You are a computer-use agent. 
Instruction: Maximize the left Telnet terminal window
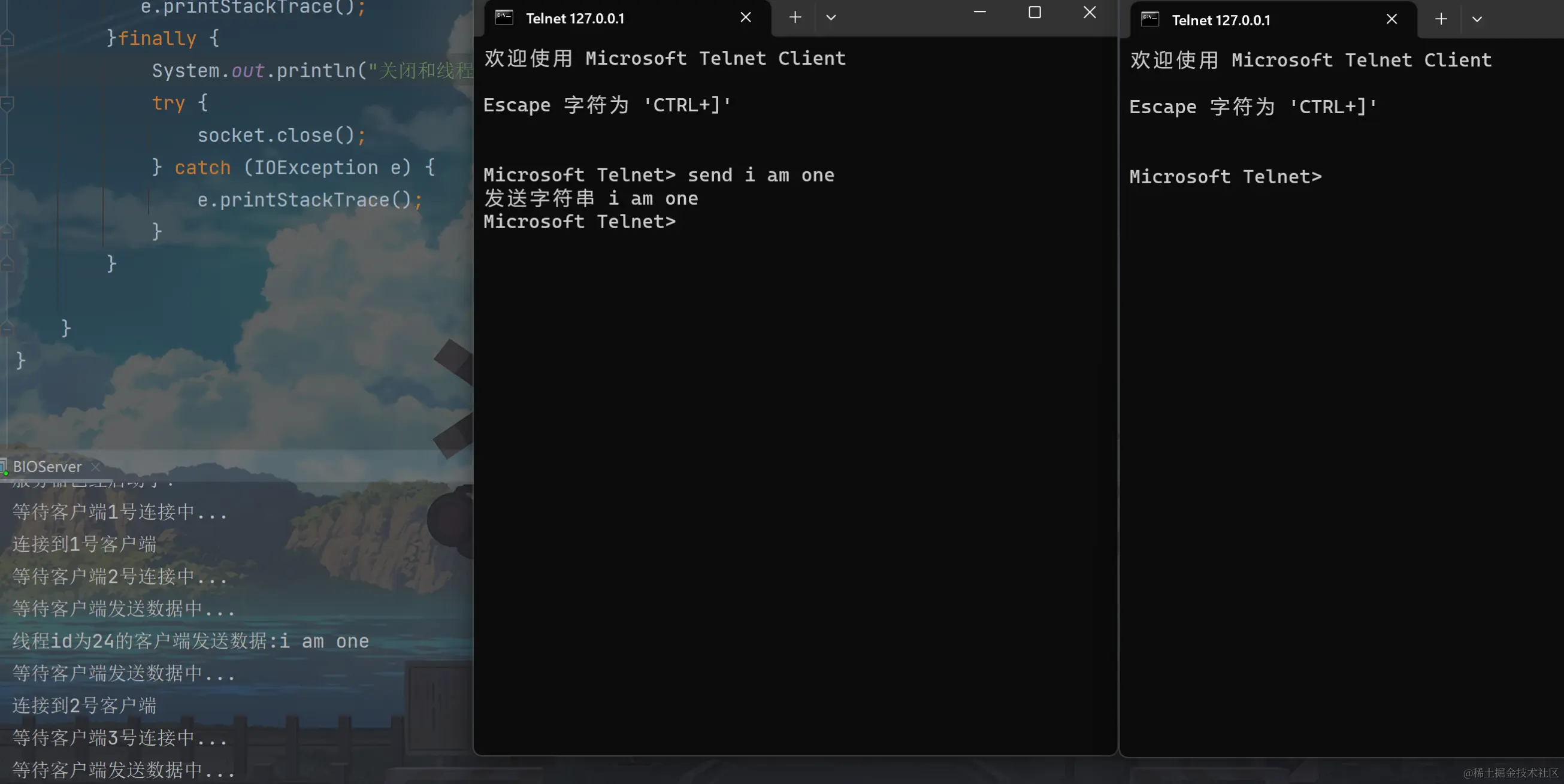(1034, 12)
